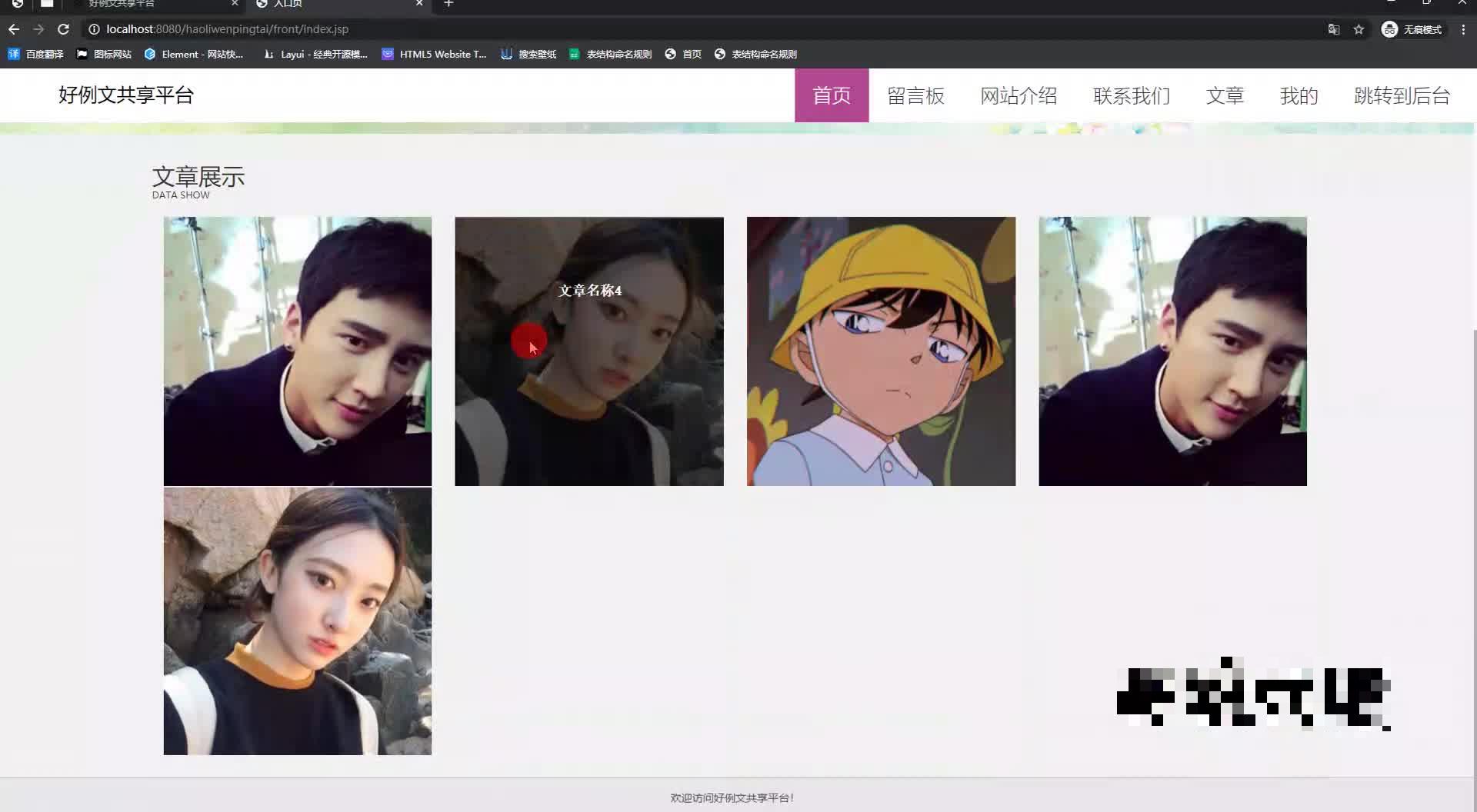1477x812 pixels.
Task: Select the 首页 navigation item
Action: click(832, 95)
